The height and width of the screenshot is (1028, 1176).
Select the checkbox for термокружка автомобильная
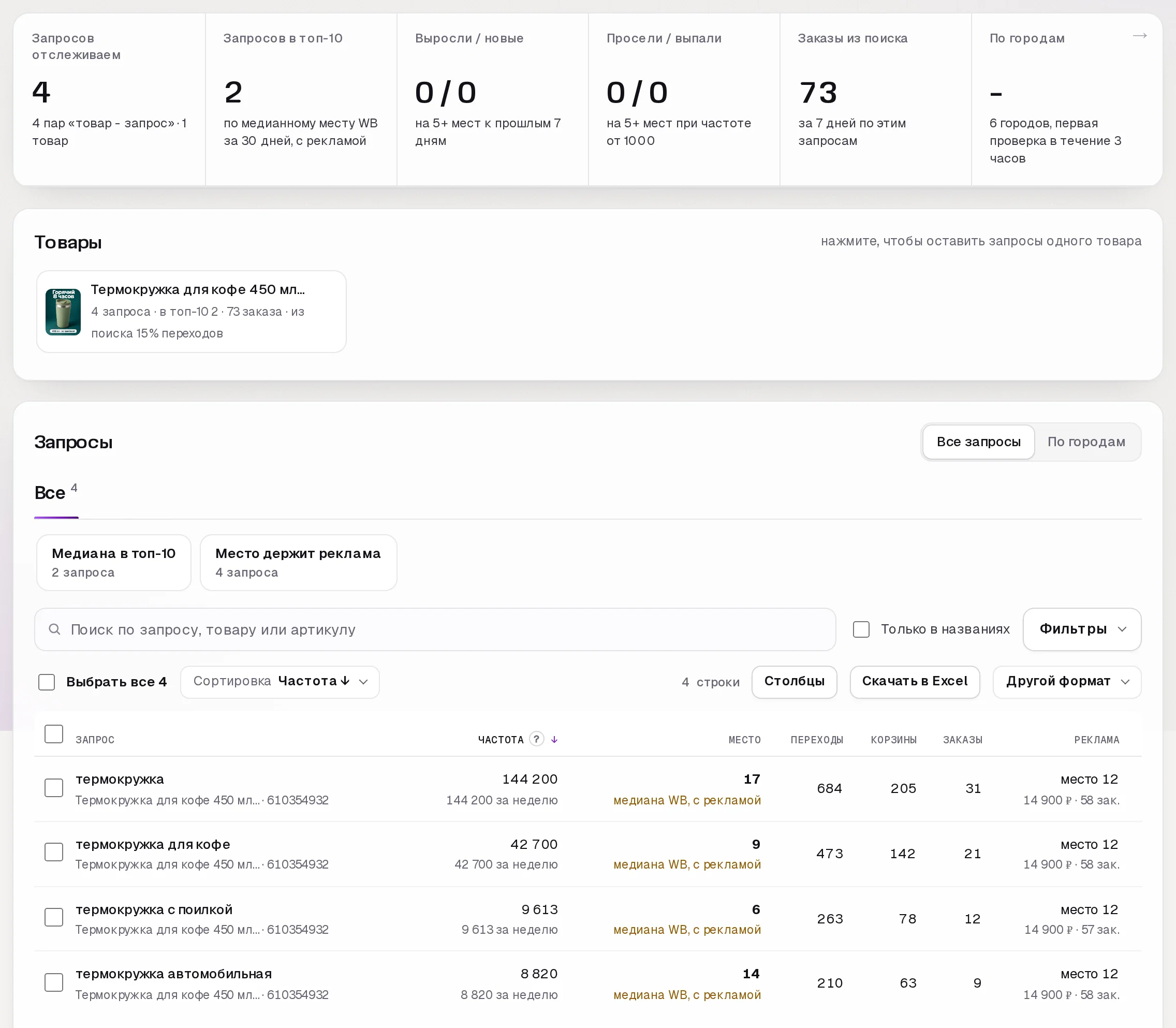pyautogui.click(x=54, y=982)
